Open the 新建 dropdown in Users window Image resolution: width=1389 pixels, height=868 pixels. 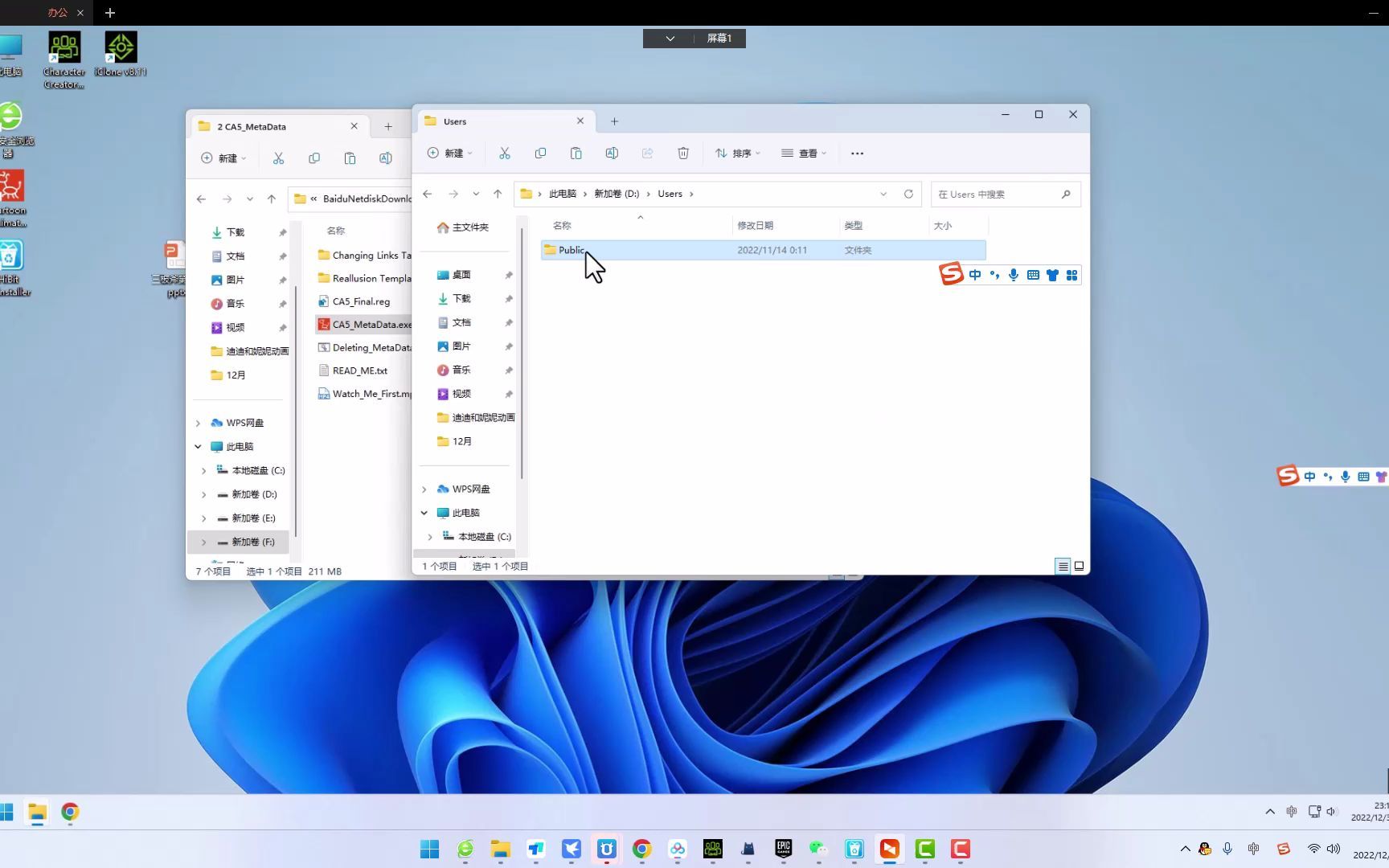click(x=450, y=153)
